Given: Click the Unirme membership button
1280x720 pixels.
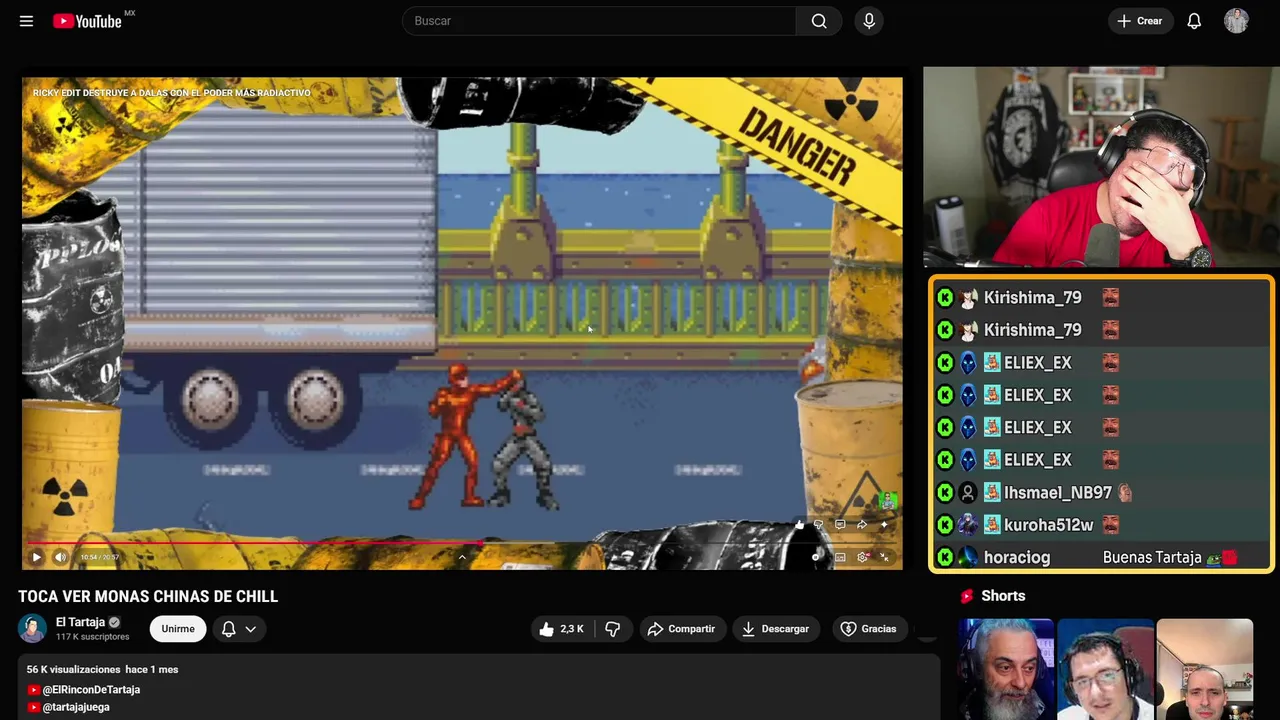Looking at the screenshot, I should [178, 629].
